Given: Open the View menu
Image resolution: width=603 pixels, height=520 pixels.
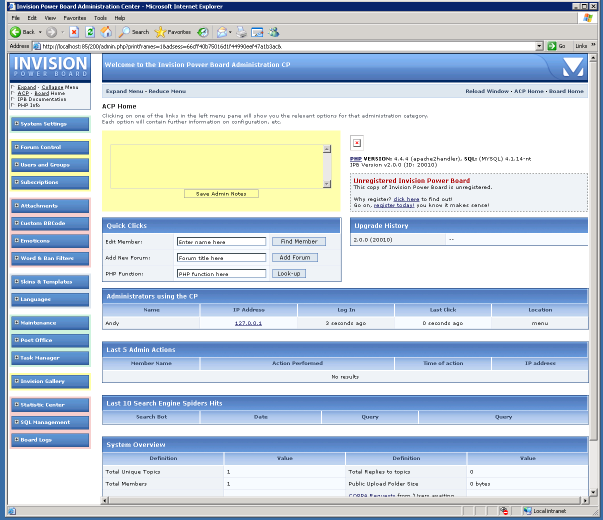Looking at the screenshot, I should pos(49,18).
